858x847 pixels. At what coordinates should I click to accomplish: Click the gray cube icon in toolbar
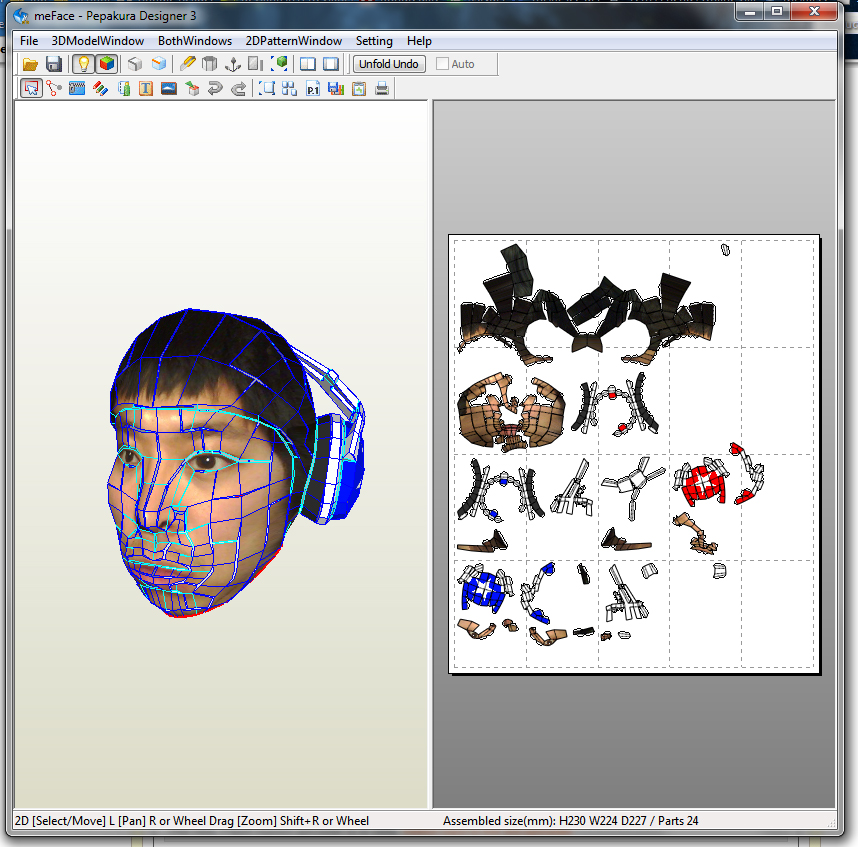coord(135,64)
